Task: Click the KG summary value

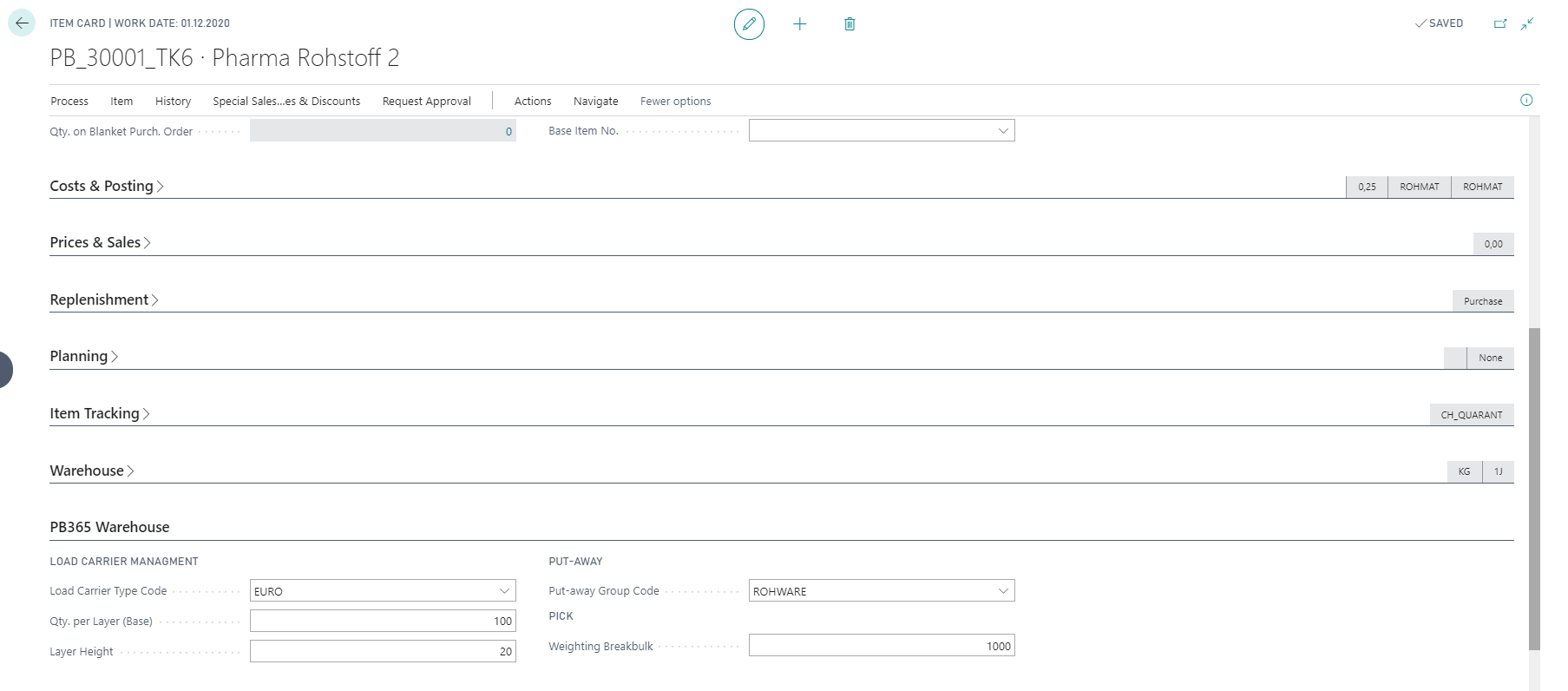Action: (1465, 471)
